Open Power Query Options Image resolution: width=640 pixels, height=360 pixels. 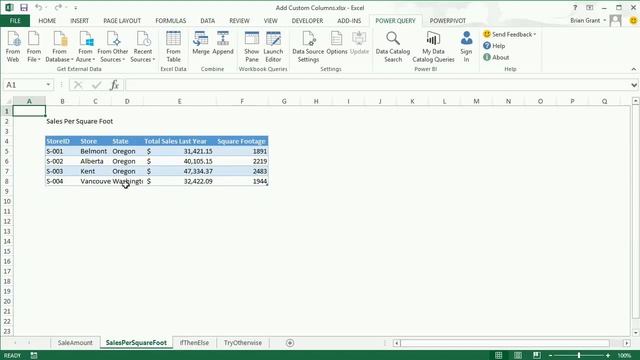pyautogui.click(x=337, y=43)
